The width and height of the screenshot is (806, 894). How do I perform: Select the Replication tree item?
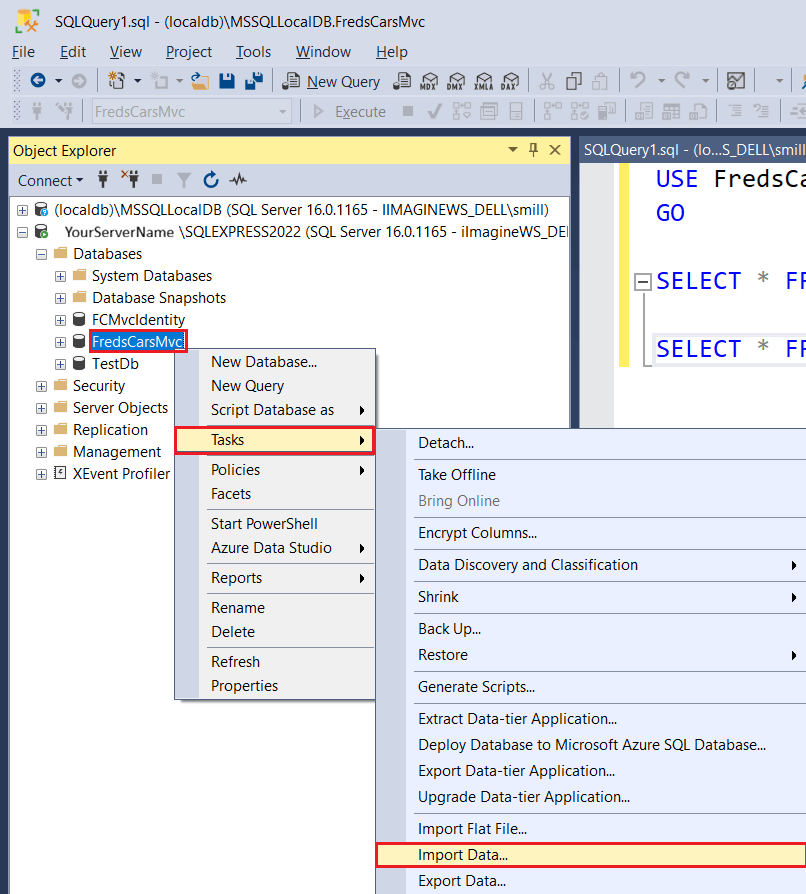(x=111, y=430)
